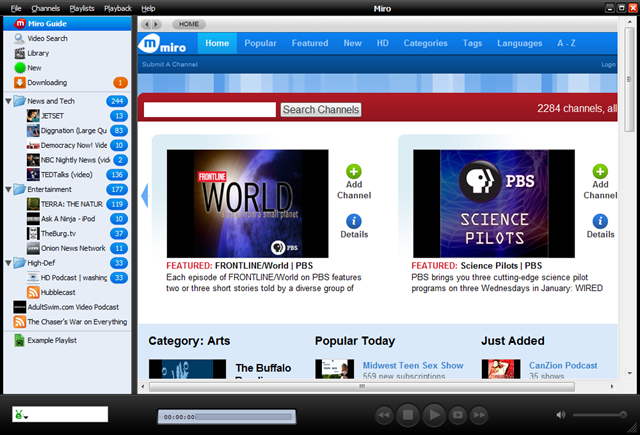This screenshot has width=640, height=435.
Task: Click the volume slider
Action: (x=600, y=415)
